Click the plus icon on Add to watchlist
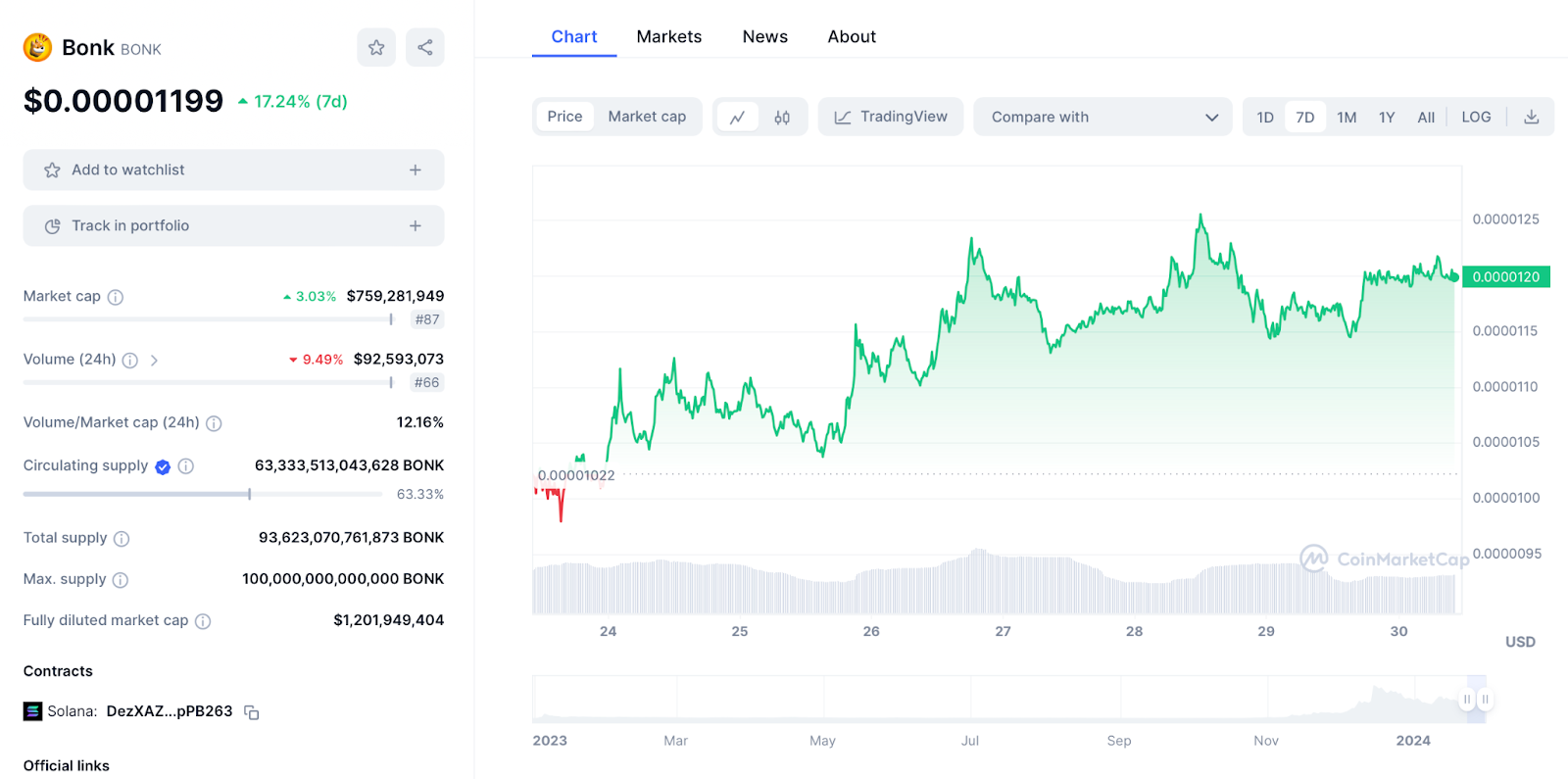This screenshot has width=1568, height=779. tap(416, 170)
